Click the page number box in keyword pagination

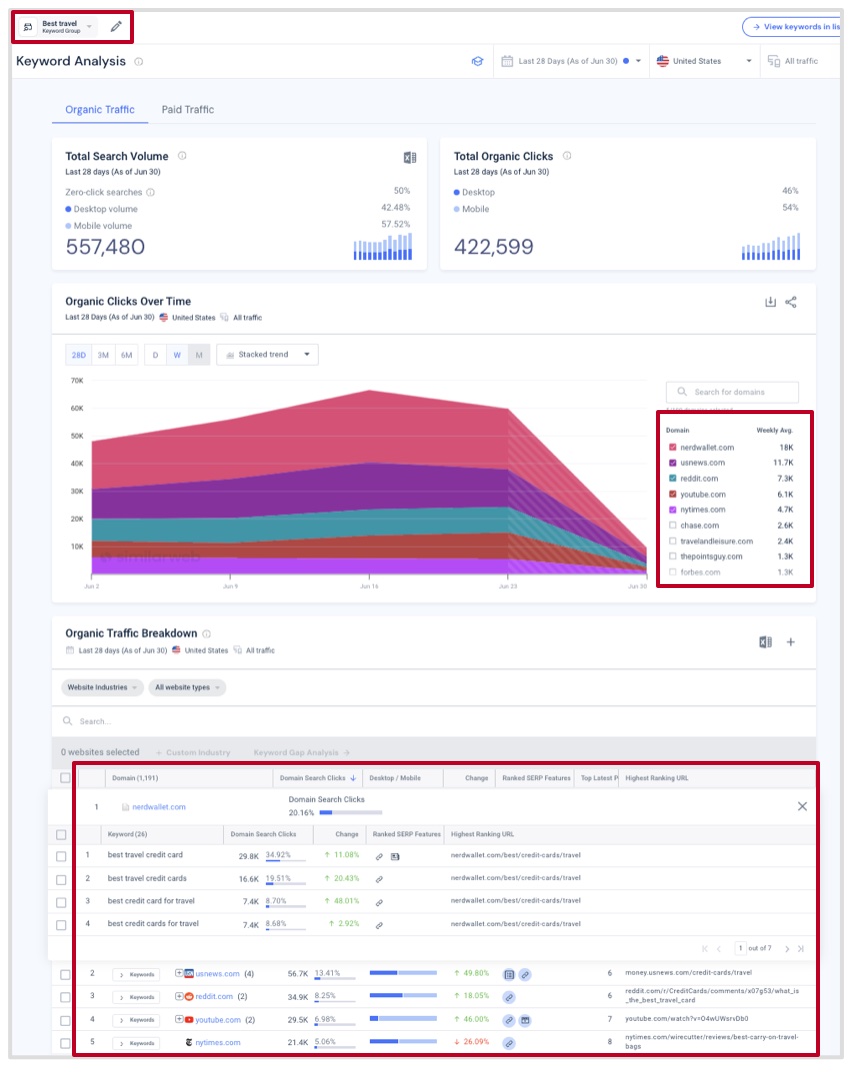click(x=740, y=948)
